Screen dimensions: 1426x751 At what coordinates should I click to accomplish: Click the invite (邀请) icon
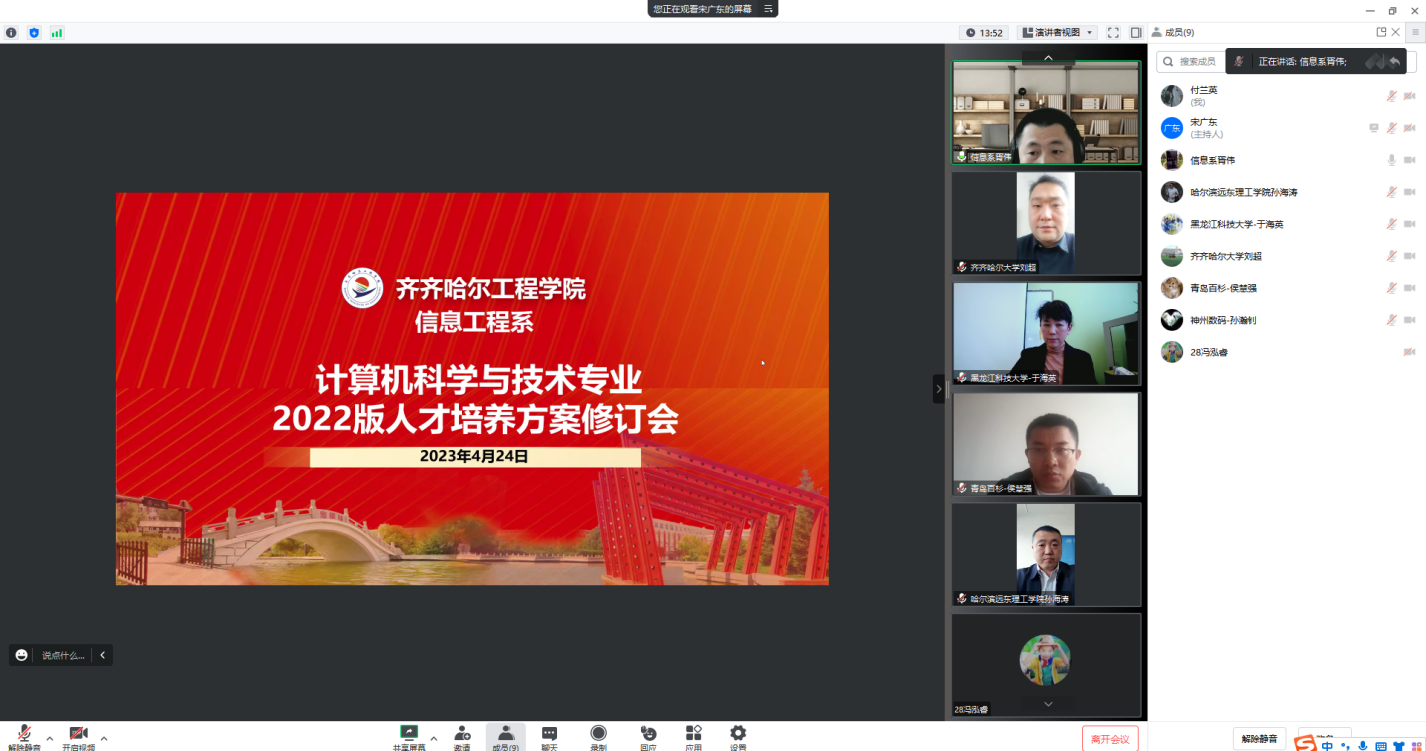coord(462,736)
